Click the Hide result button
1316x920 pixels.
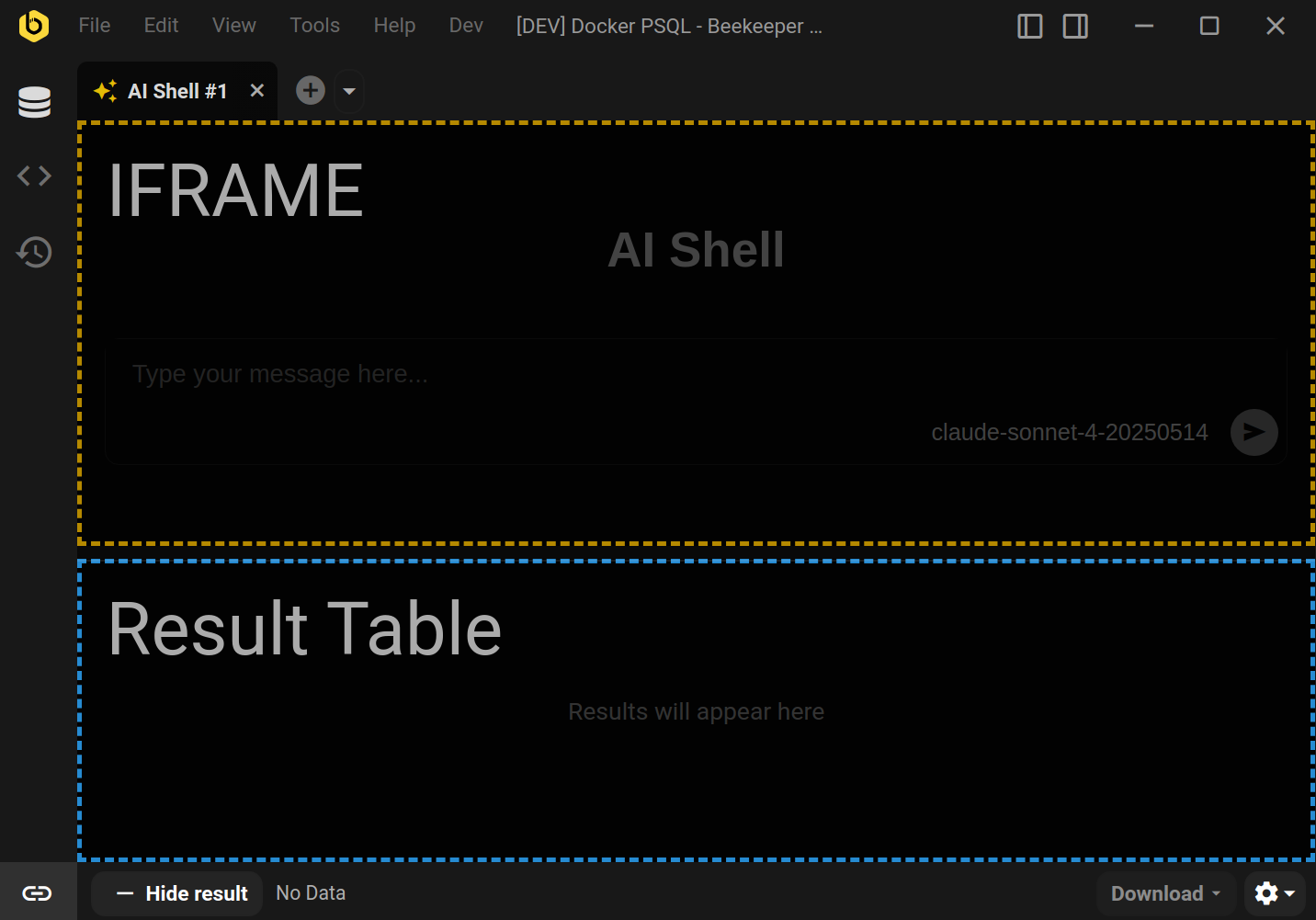coord(177,893)
